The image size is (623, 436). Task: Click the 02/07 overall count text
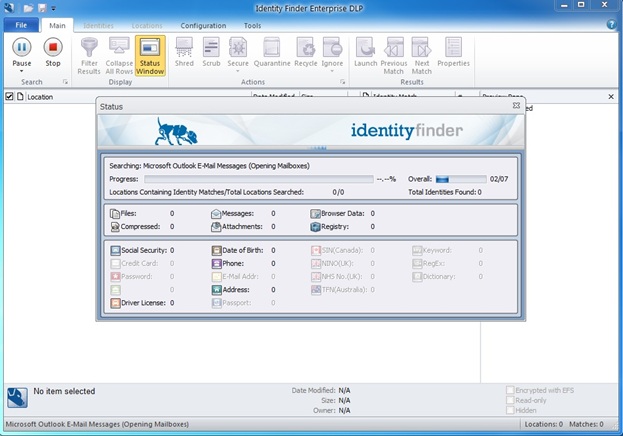[x=499, y=179]
